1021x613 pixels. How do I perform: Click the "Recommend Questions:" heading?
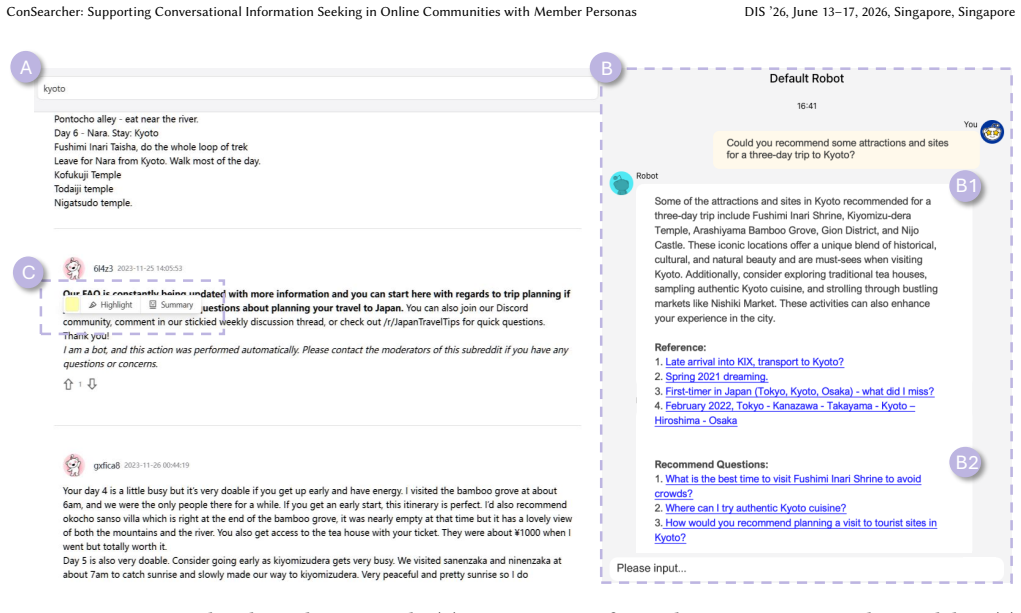711,464
